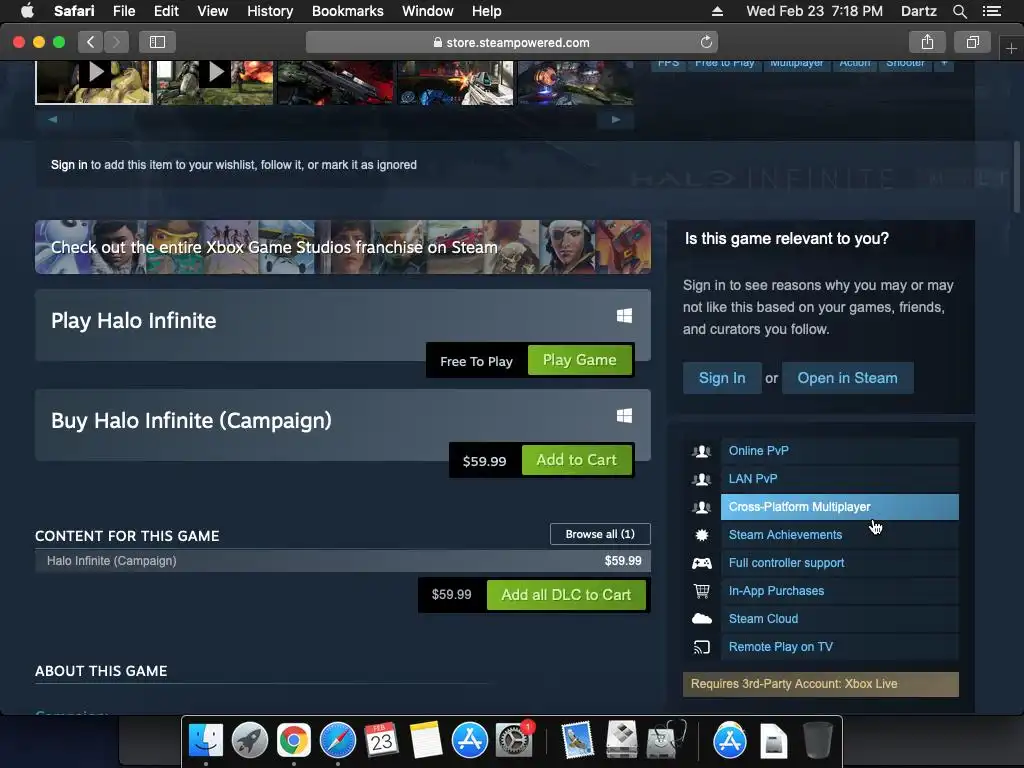Click the In-App Purchases cart icon
The width and height of the screenshot is (1024, 768).
click(x=701, y=591)
